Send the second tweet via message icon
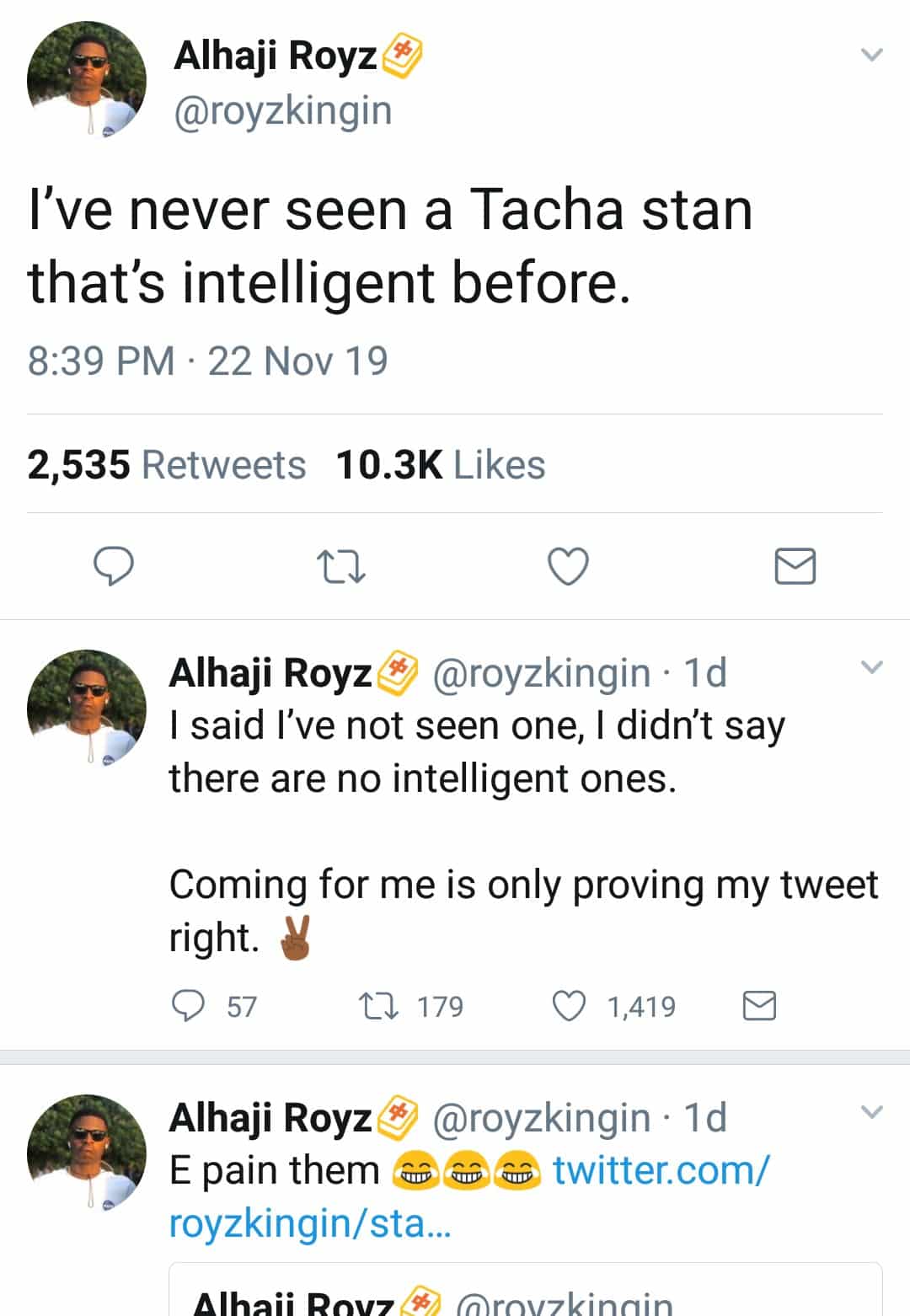Viewport: 910px width, 1316px height. point(759,1006)
